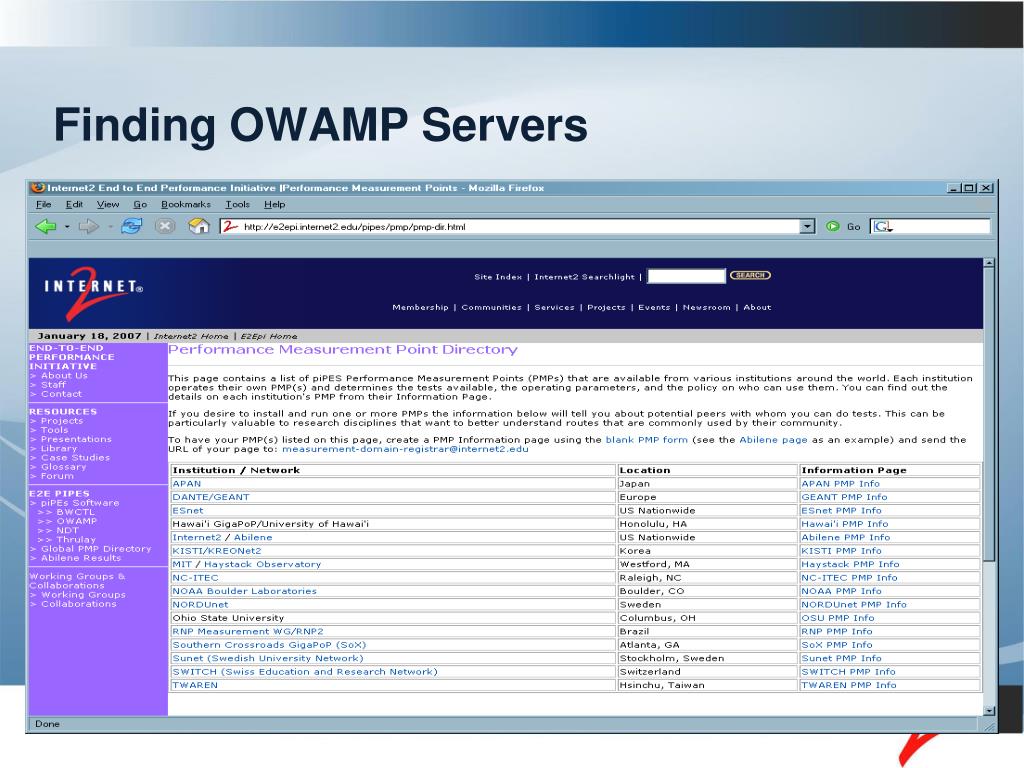Image resolution: width=1024 pixels, height=768 pixels.
Task: Click the 'Ohio State University' table cell
Action: tap(393, 618)
